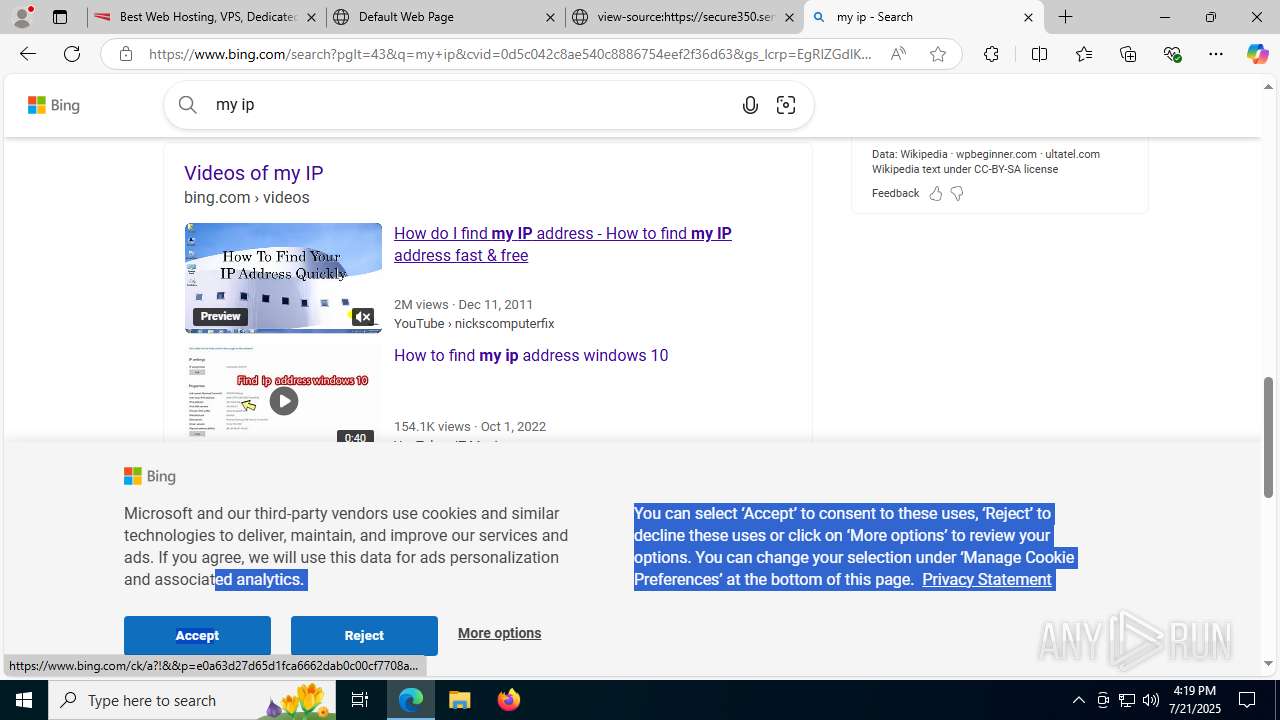Switch to view-source tab
This screenshot has height=720, width=1280.
pos(685,17)
